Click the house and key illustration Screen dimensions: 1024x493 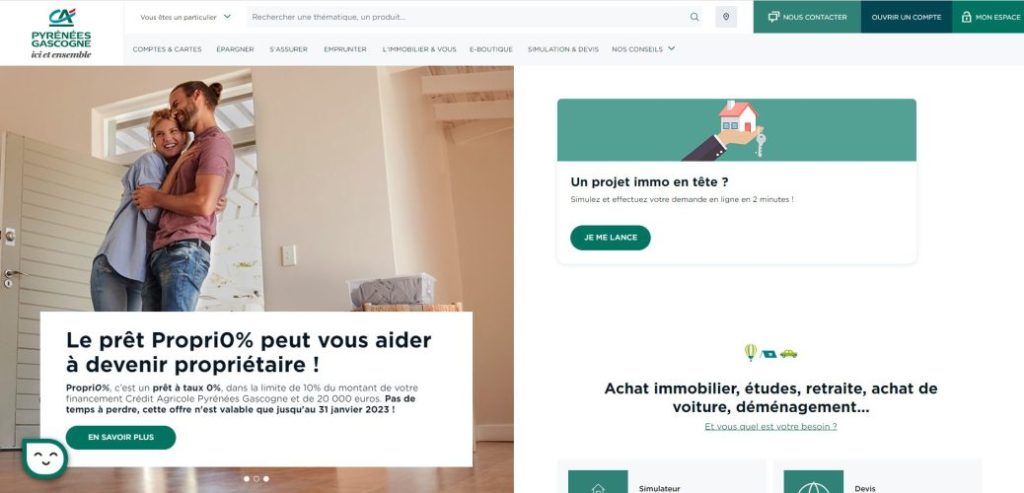[x=725, y=129]
